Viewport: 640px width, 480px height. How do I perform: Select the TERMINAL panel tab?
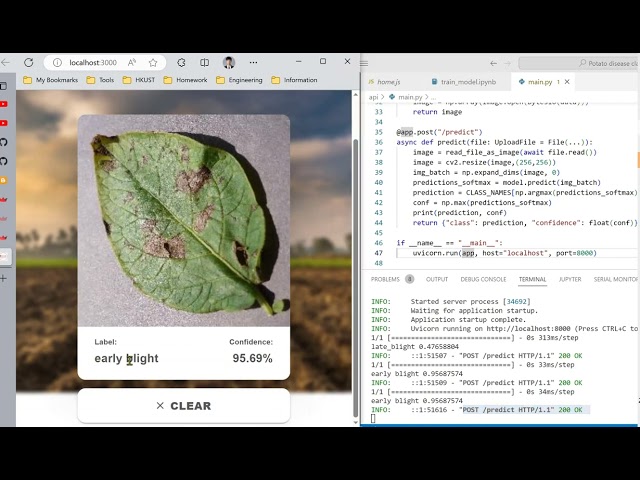point(532,279)
